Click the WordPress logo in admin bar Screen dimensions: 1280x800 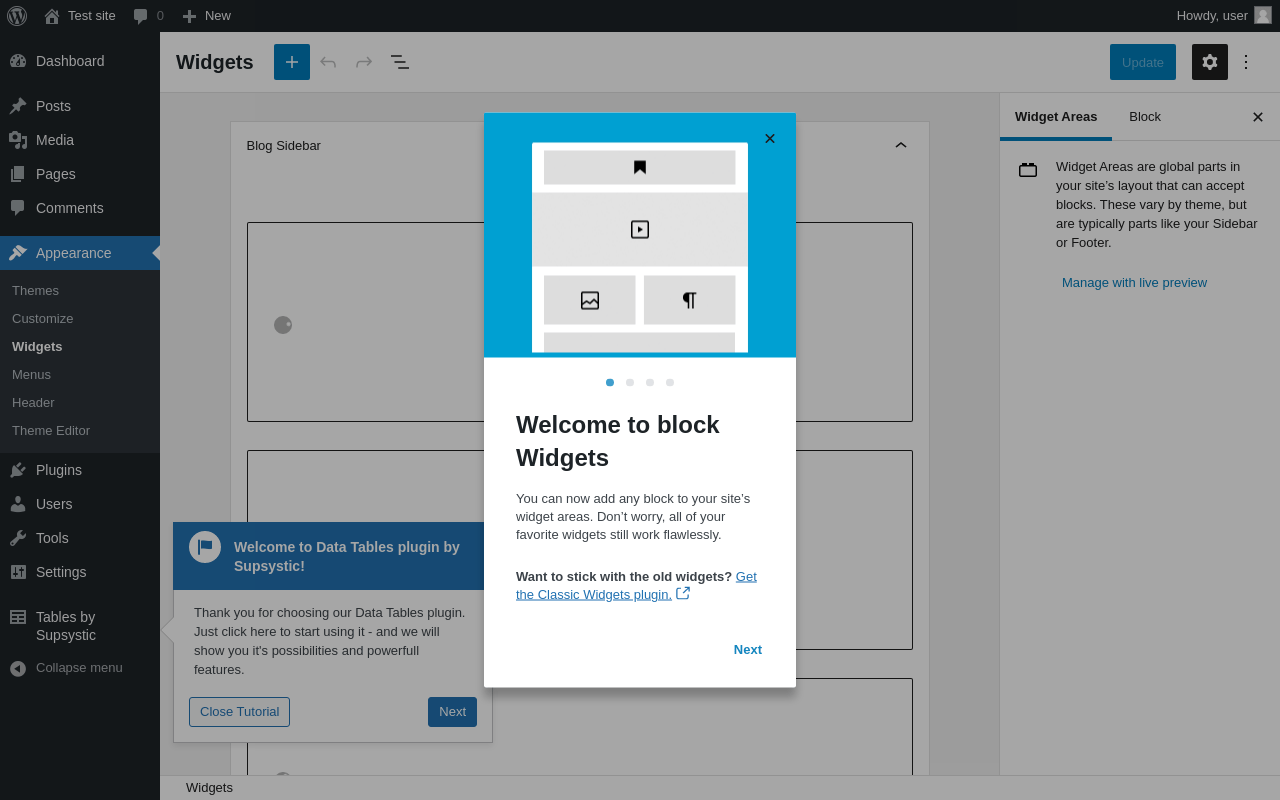point(17,16)
